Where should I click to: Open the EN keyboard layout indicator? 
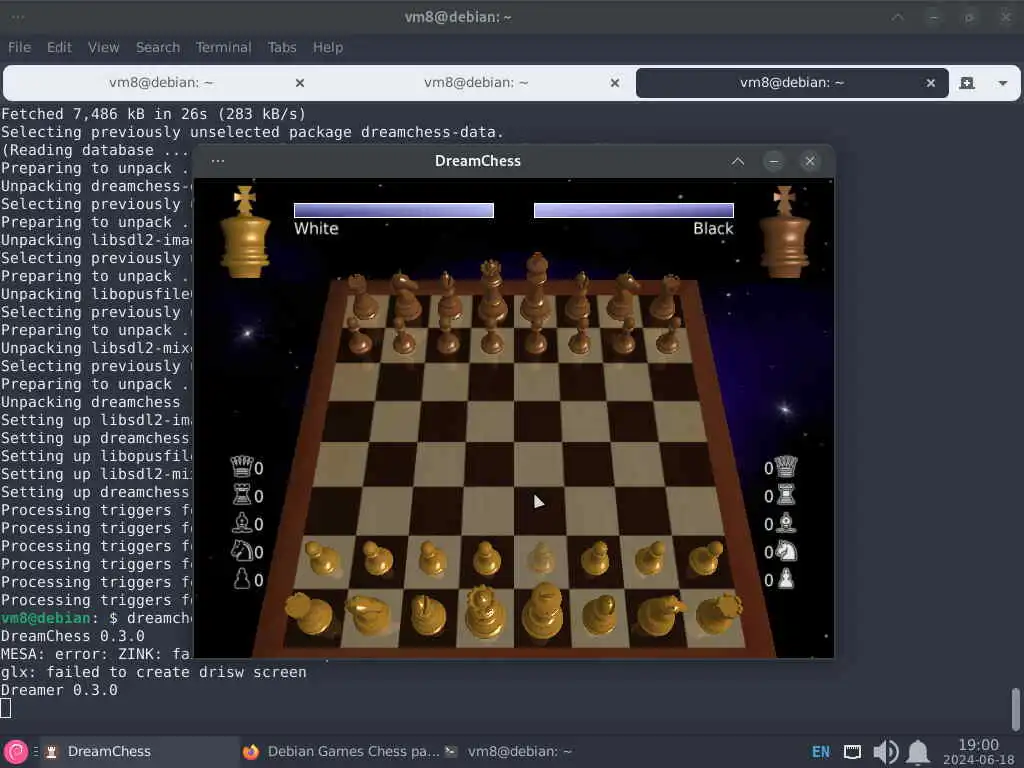pos(820,752)
